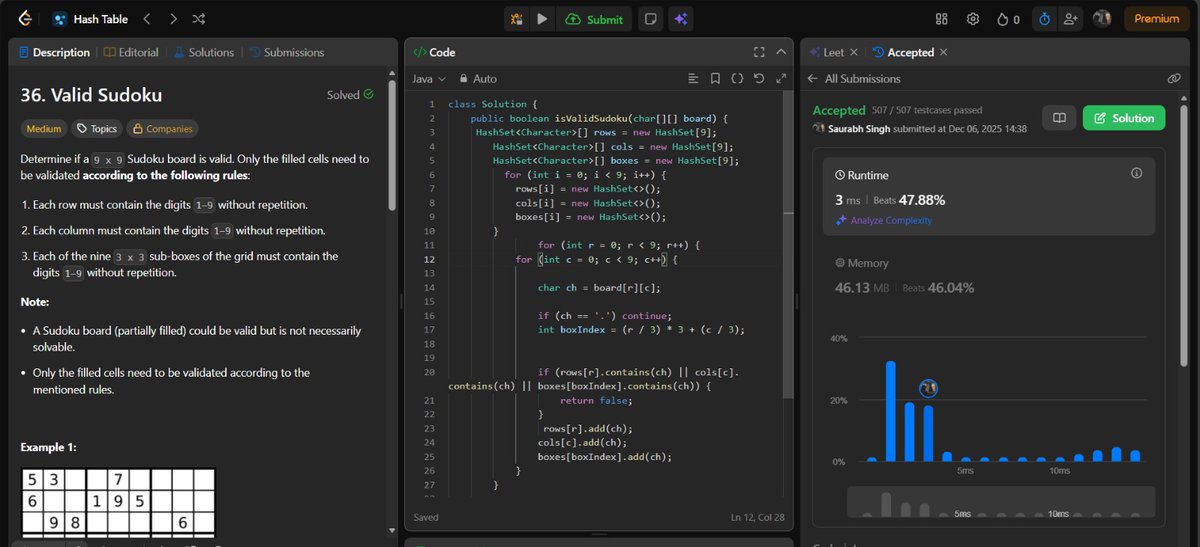The image size is (1200, 547).
Task: Switch to the Editorial tab
Action: pos(131,52)
